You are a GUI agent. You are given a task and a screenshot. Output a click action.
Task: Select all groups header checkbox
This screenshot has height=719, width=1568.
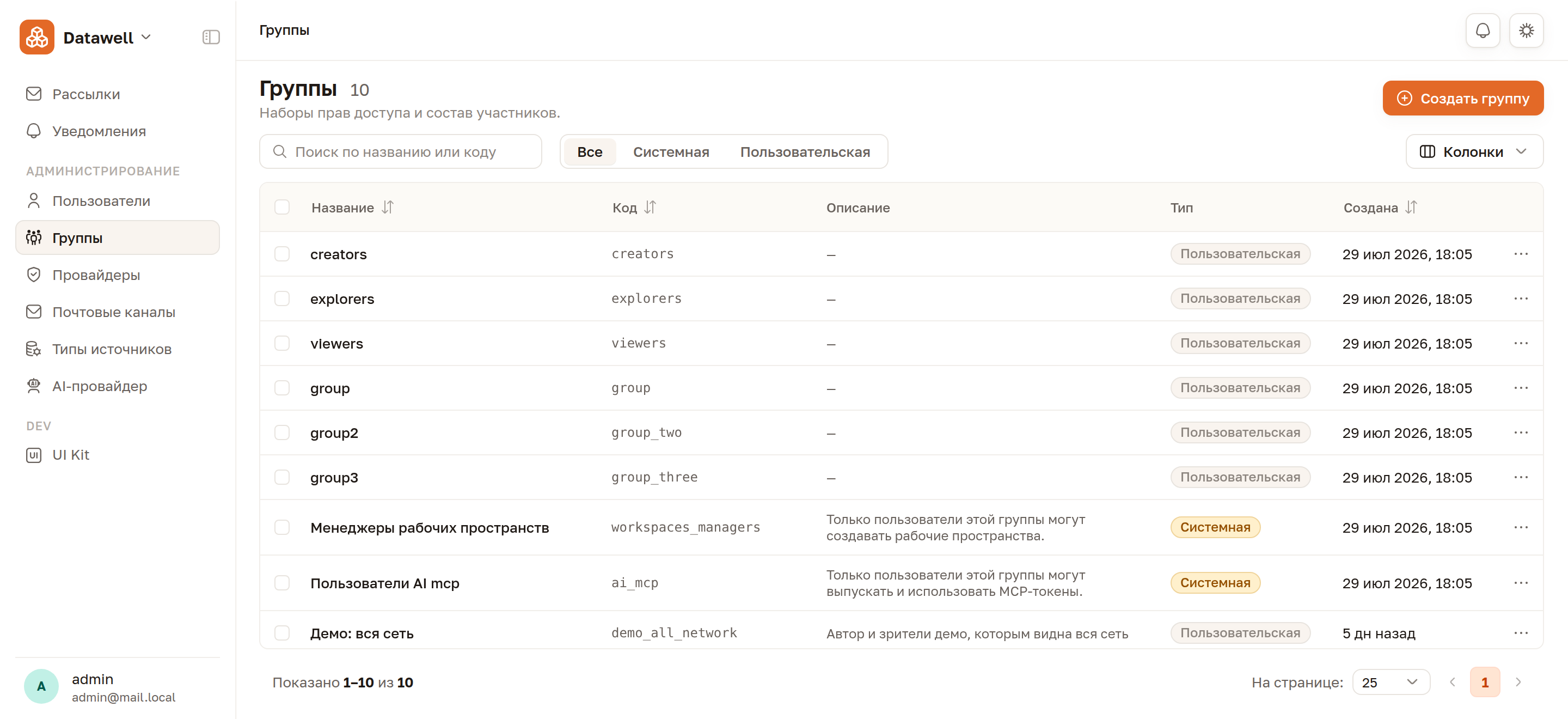[x=282, y=207]
